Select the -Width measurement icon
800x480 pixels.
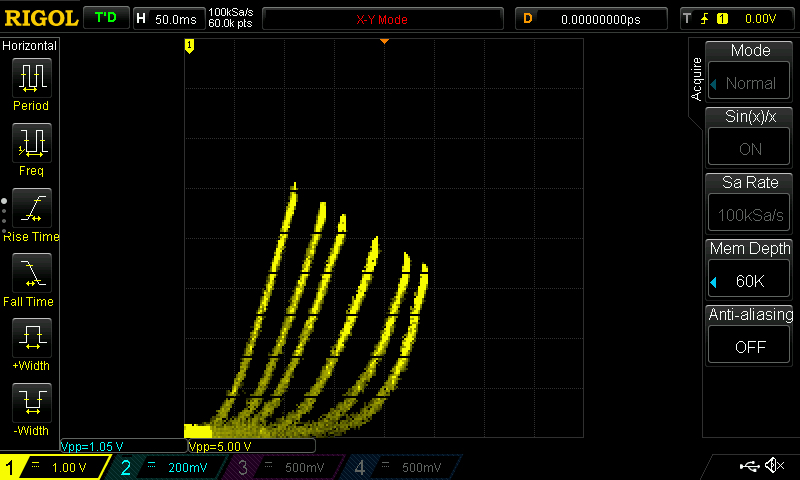point(32,402)
